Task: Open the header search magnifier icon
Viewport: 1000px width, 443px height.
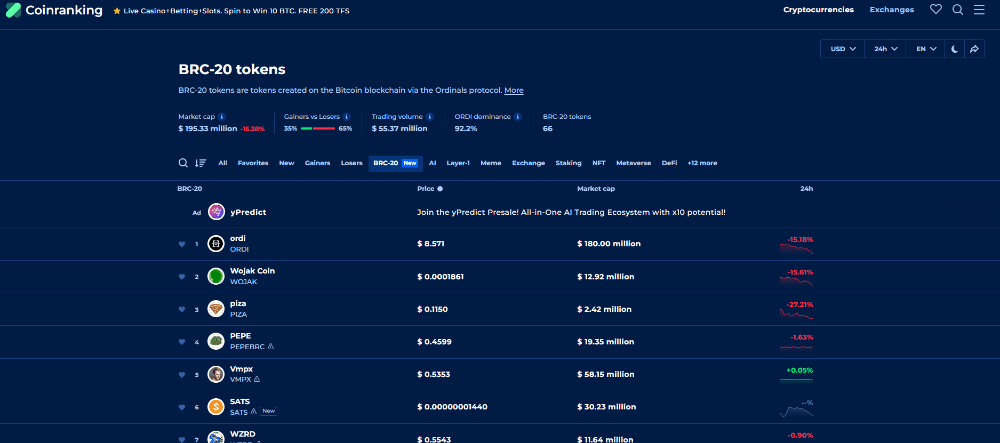Action: pos(957,10)
